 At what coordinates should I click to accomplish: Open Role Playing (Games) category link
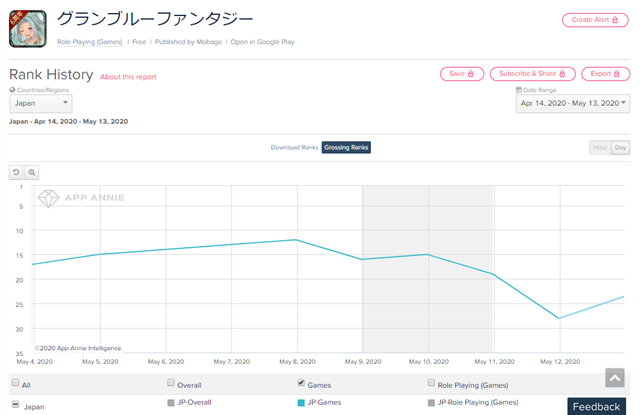(x=89, y=42)
